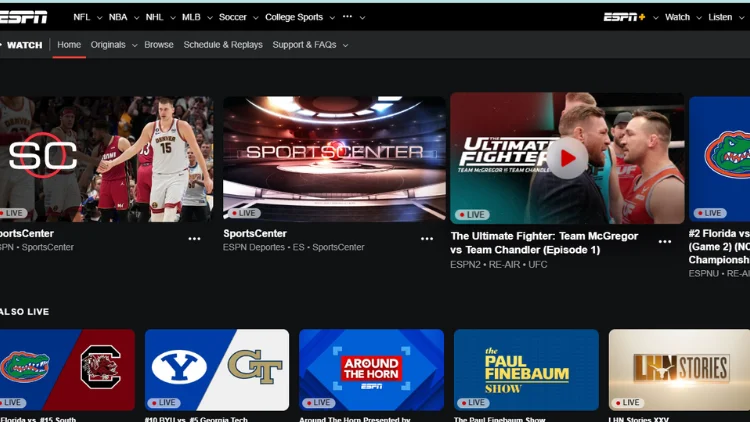Open Around The Horn live tile
The image size is (750, 422).
(371, 369)
